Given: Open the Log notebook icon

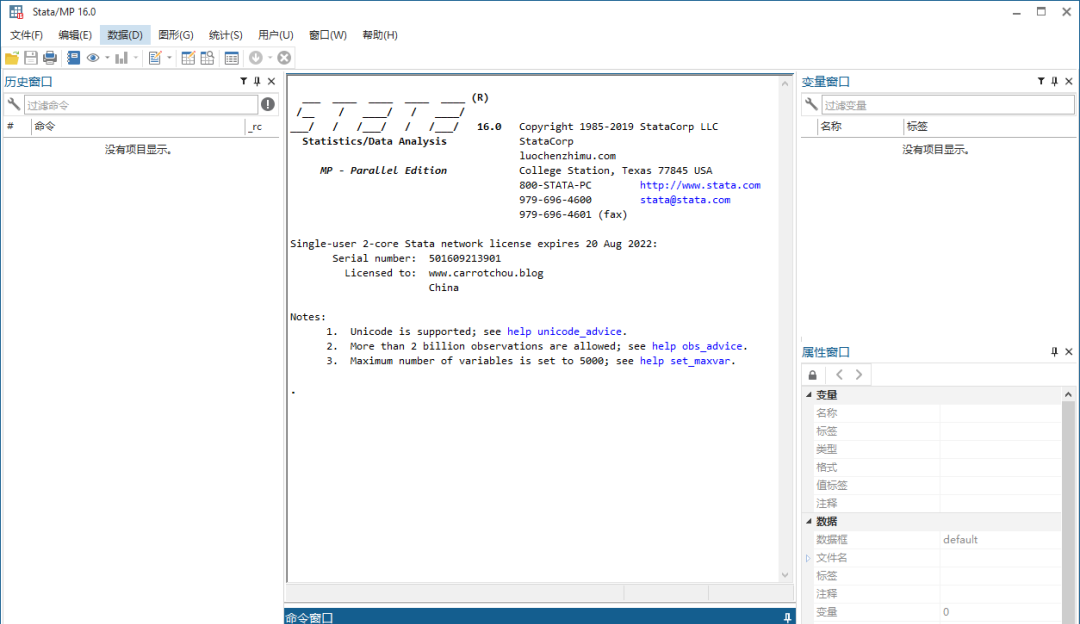Looking at the screenshot, I should pos(74,59).
